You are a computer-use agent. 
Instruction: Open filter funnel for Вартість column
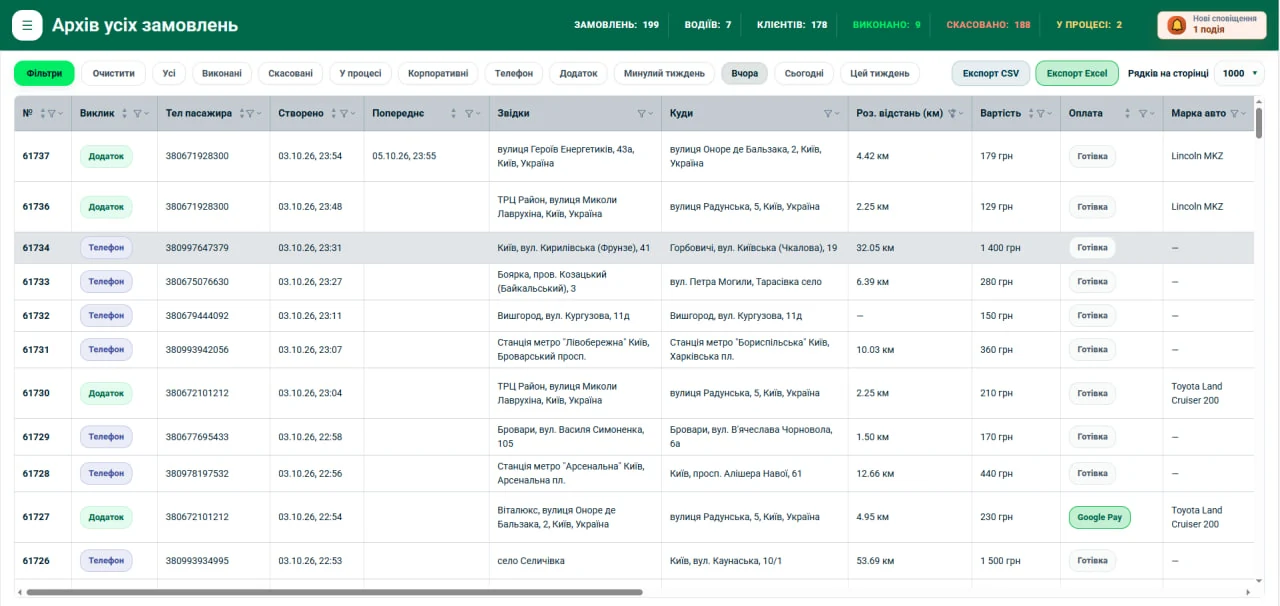[1041, 114]
